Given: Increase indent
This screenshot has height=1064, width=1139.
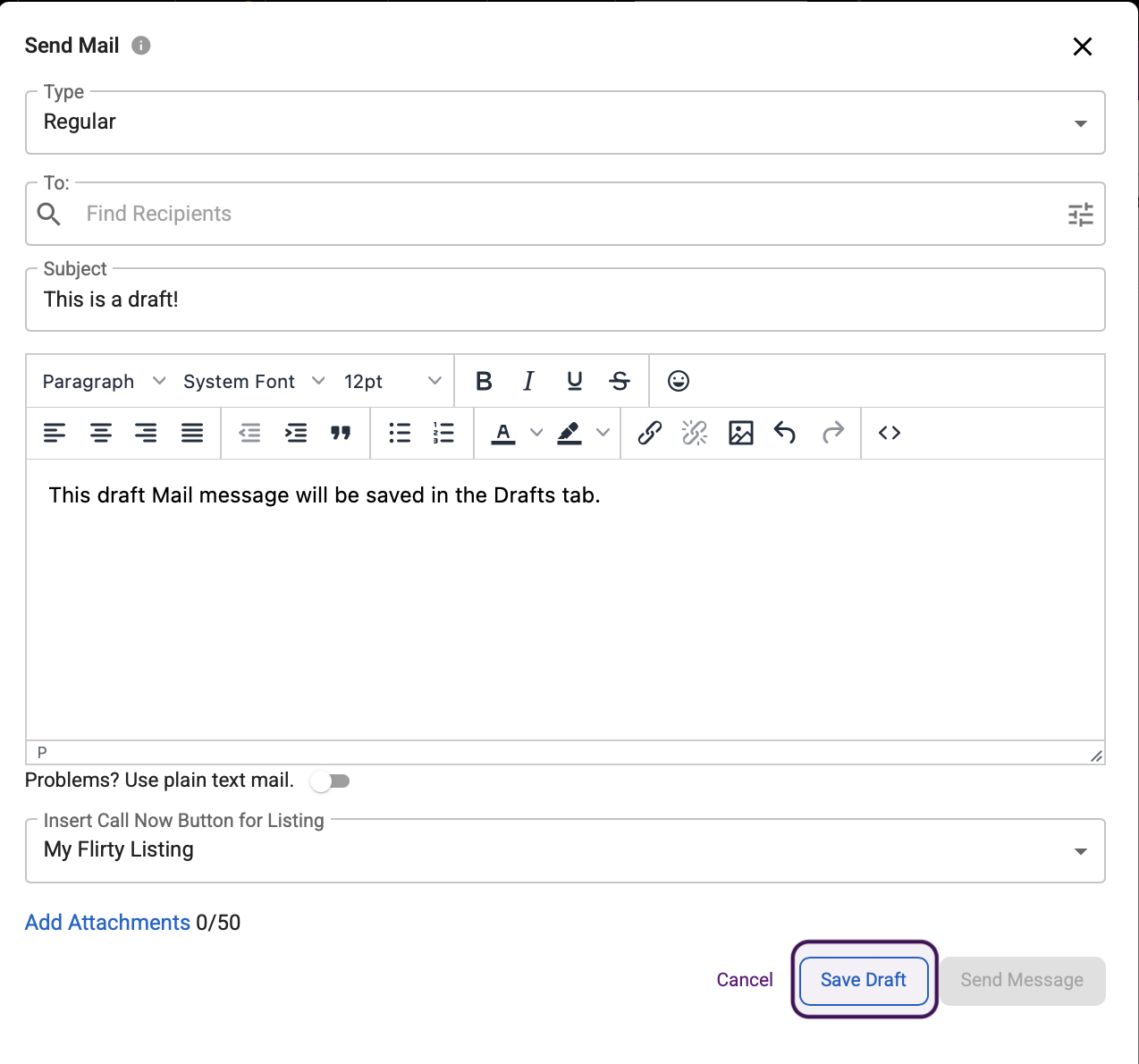Looking at the screenshot, I should (x=296, y=434).
